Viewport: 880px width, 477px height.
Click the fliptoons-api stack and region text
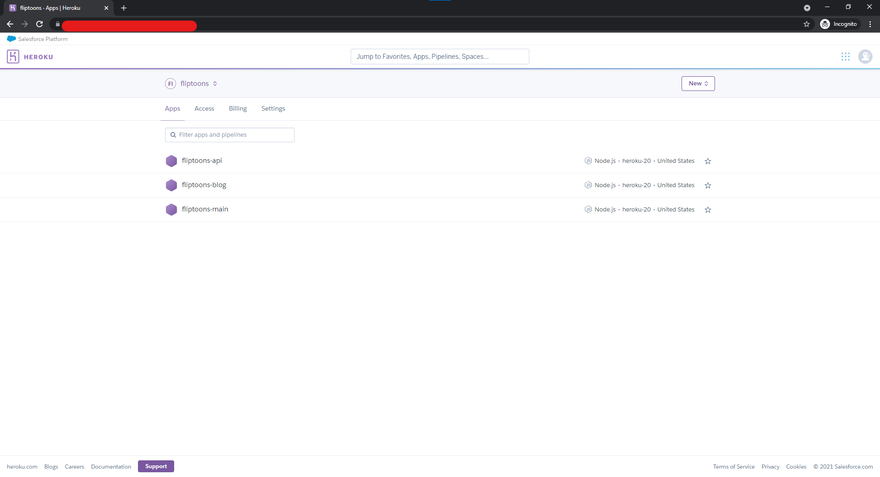pos(644,160)
